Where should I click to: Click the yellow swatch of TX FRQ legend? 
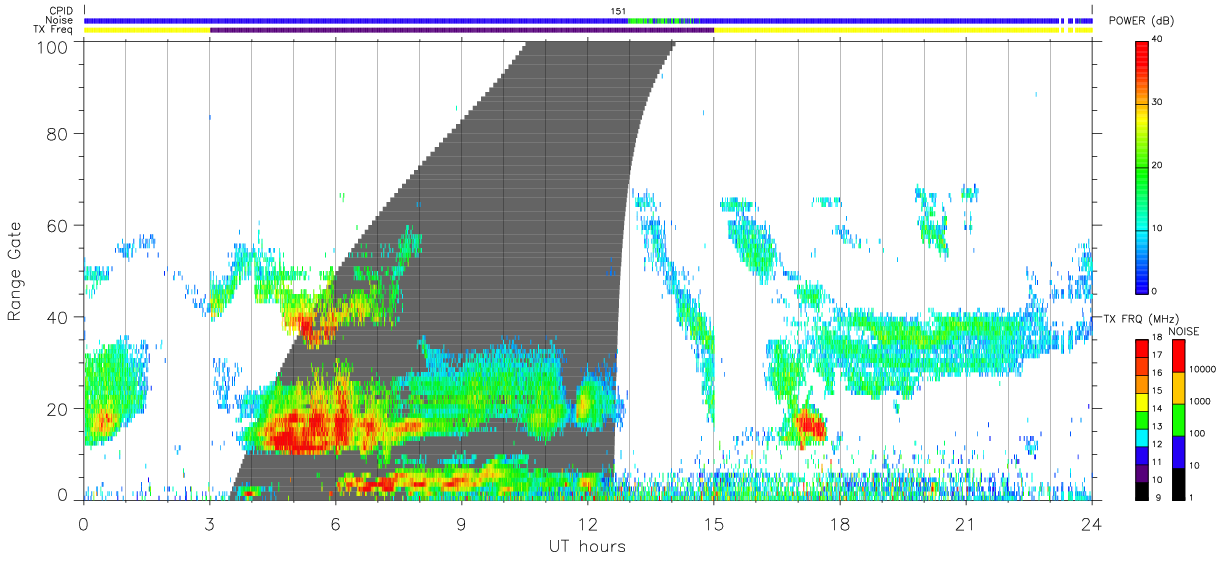click(1142, 402)
